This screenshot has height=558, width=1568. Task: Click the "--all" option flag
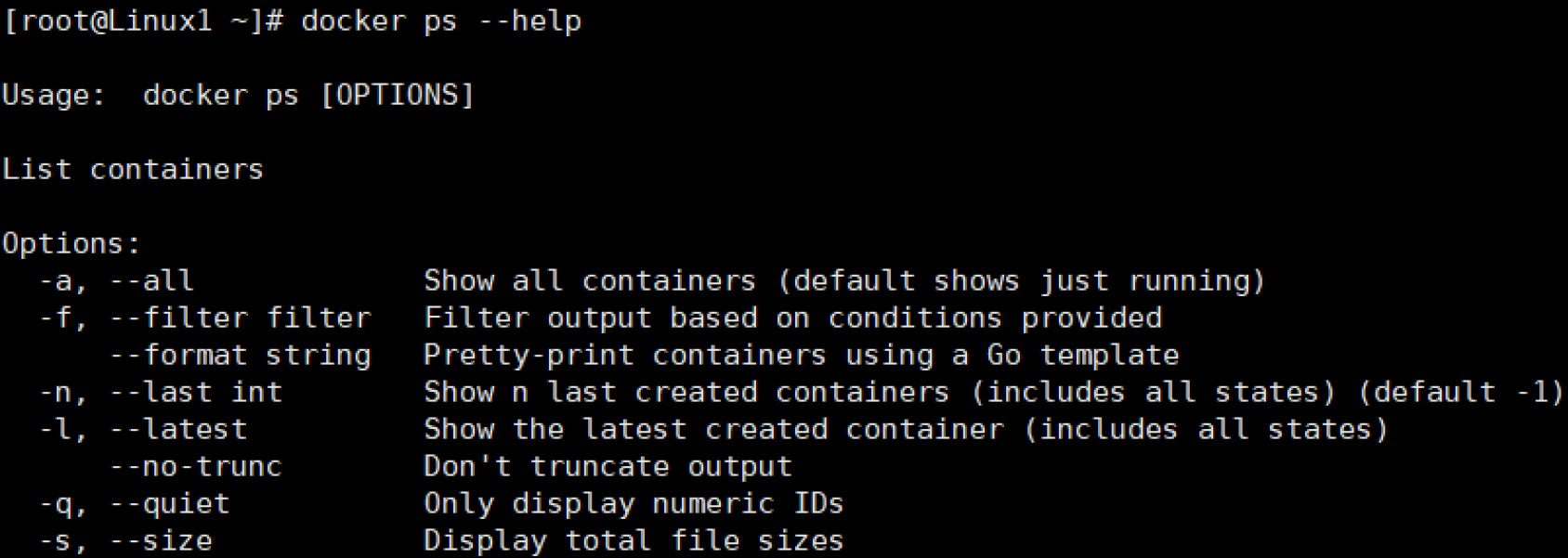tap(151, 281)
